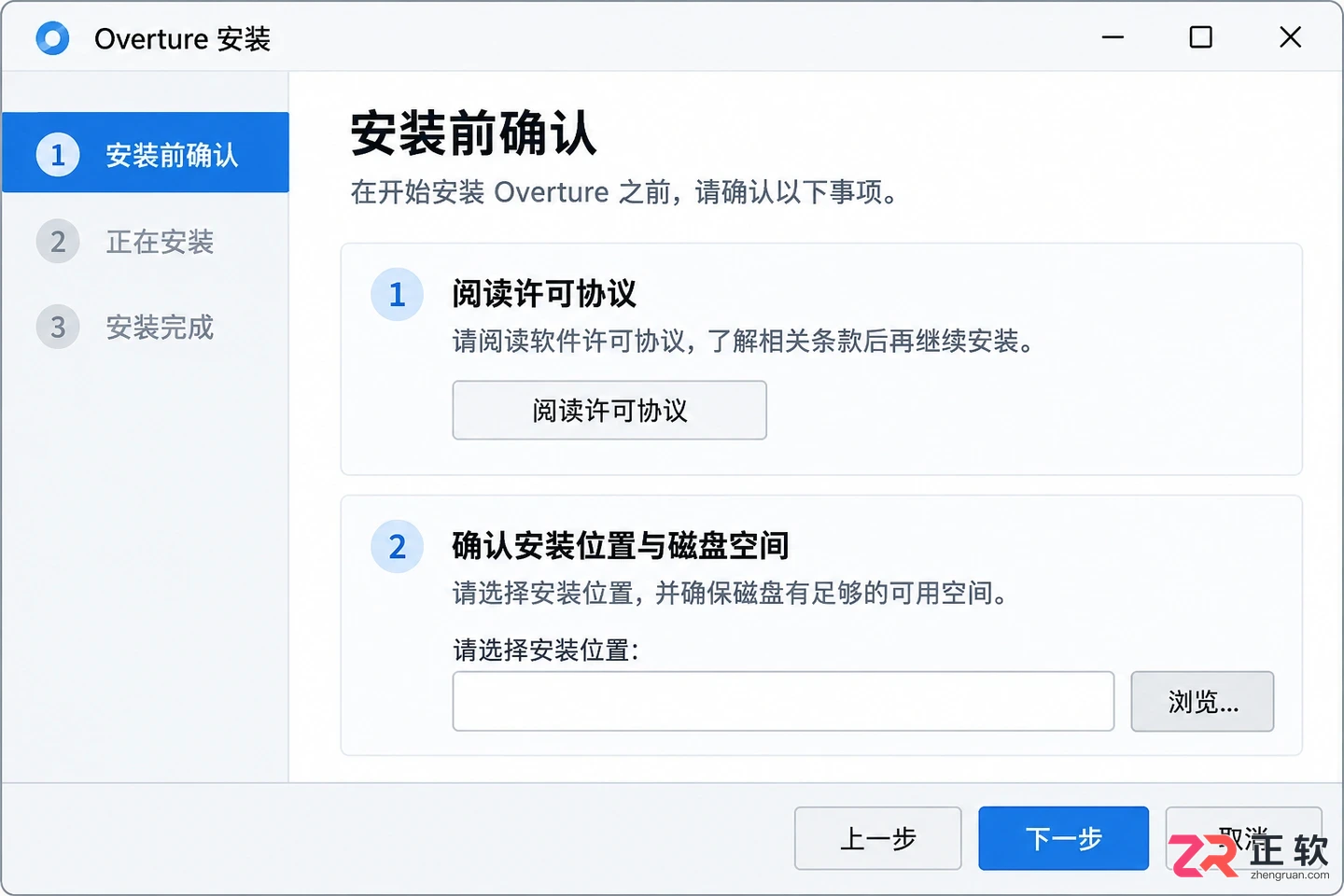The height and width of the screenshot is (896, 1344).
Task: Go back with the 上一步 button
Action: pos(877,838)
